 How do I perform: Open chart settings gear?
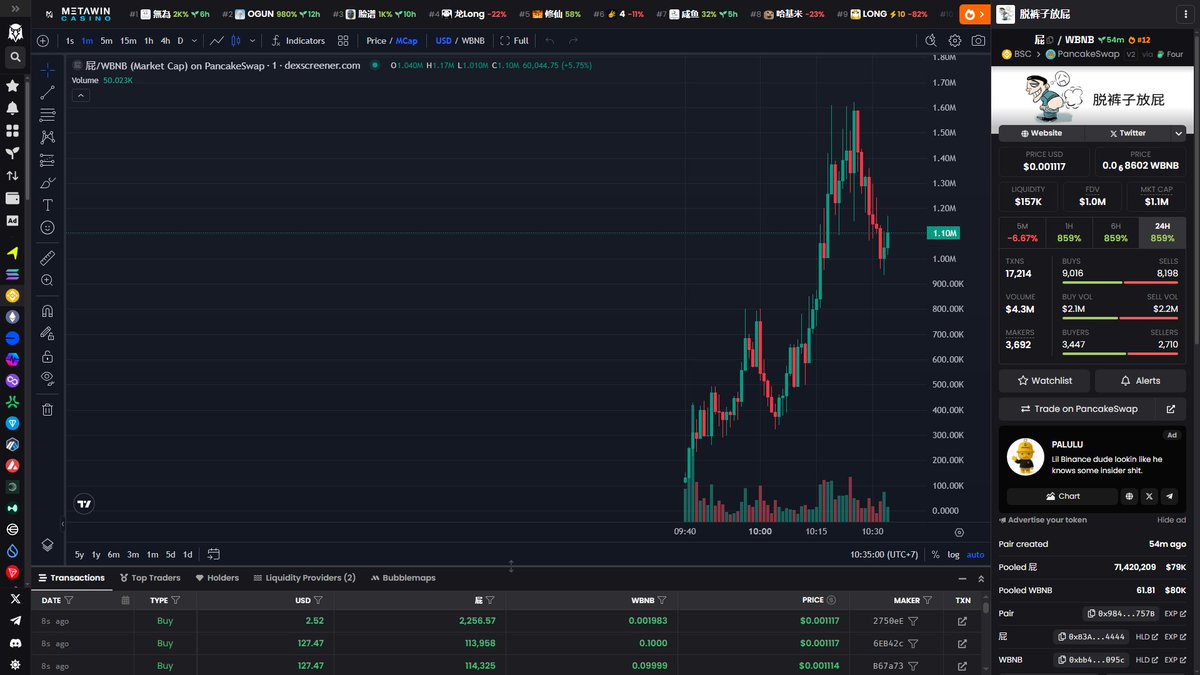click(955, 41)
